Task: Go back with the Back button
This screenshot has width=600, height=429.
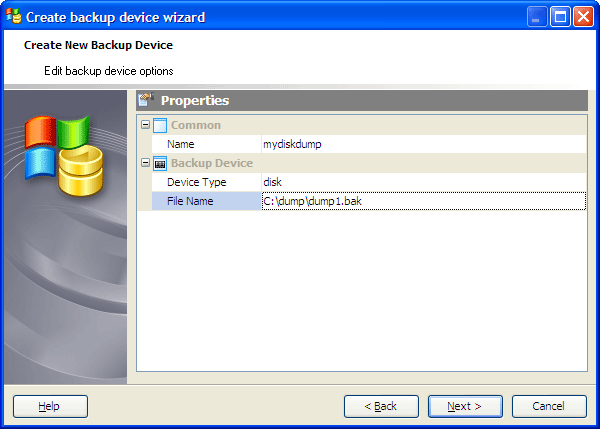Action: (381, 406)
